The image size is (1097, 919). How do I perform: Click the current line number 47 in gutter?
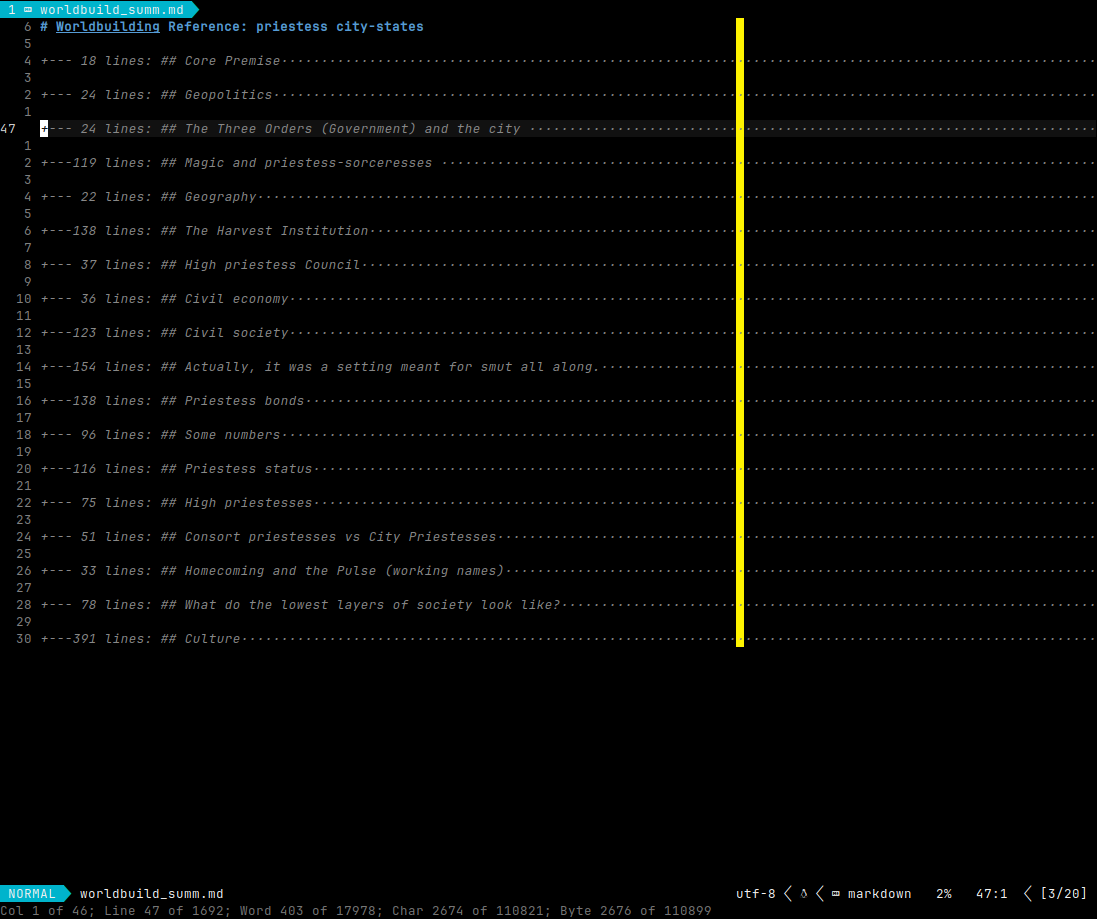[8, 129]
